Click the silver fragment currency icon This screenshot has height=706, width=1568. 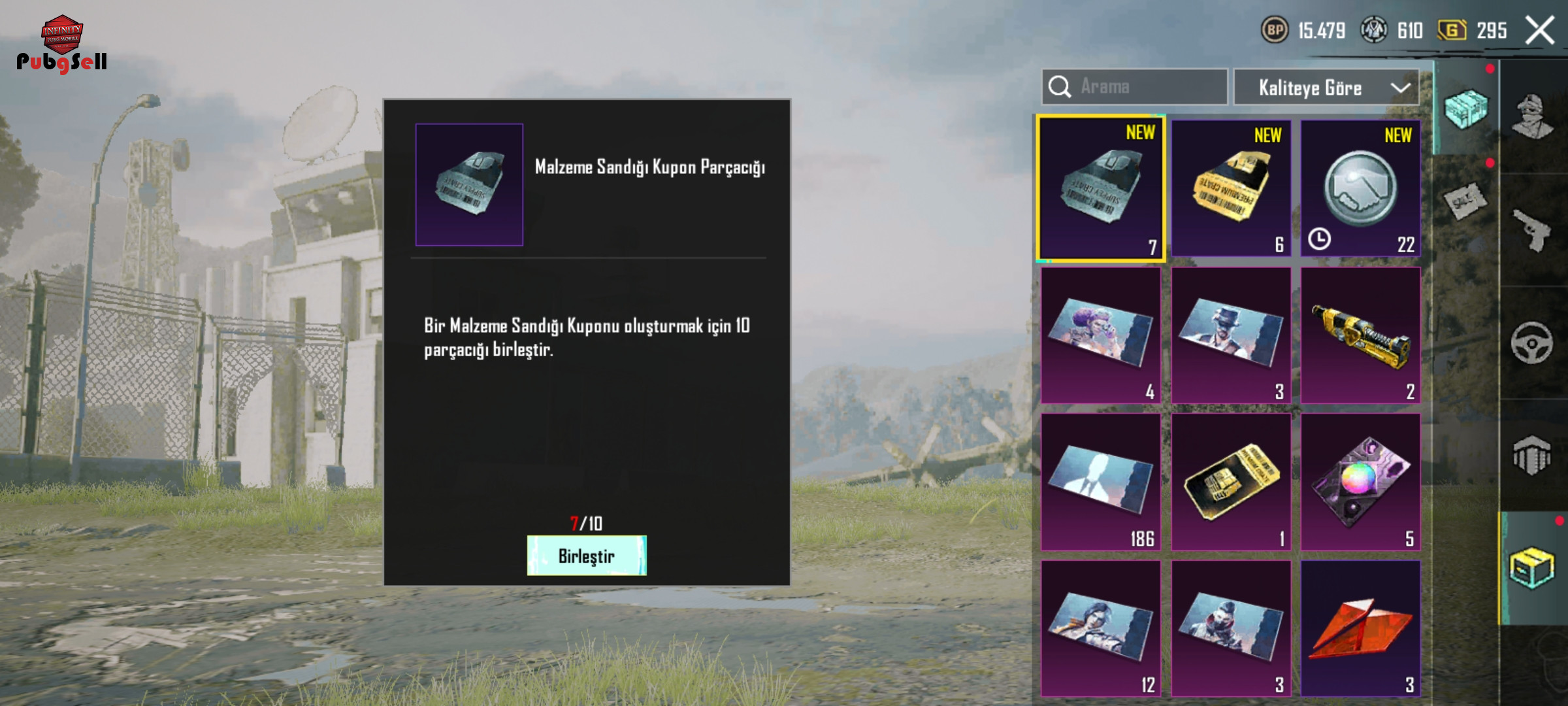click(1374, 30)
